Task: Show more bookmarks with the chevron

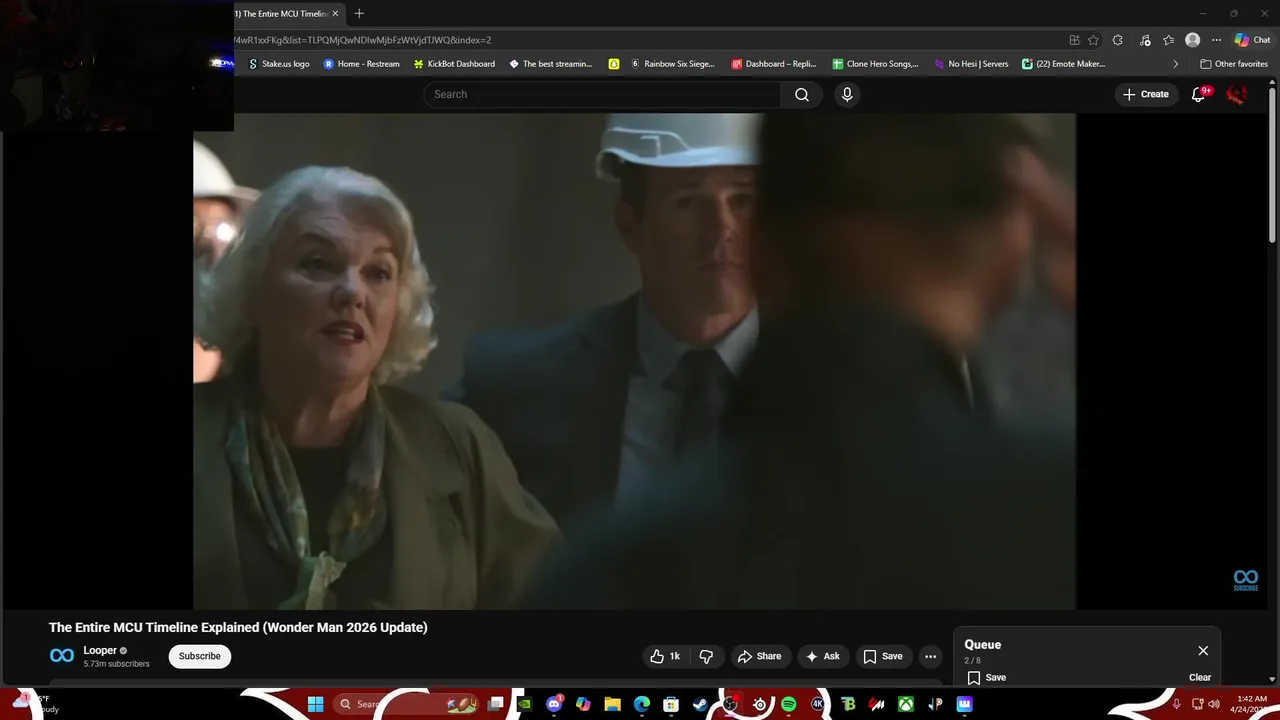Action: point(1175,64)
